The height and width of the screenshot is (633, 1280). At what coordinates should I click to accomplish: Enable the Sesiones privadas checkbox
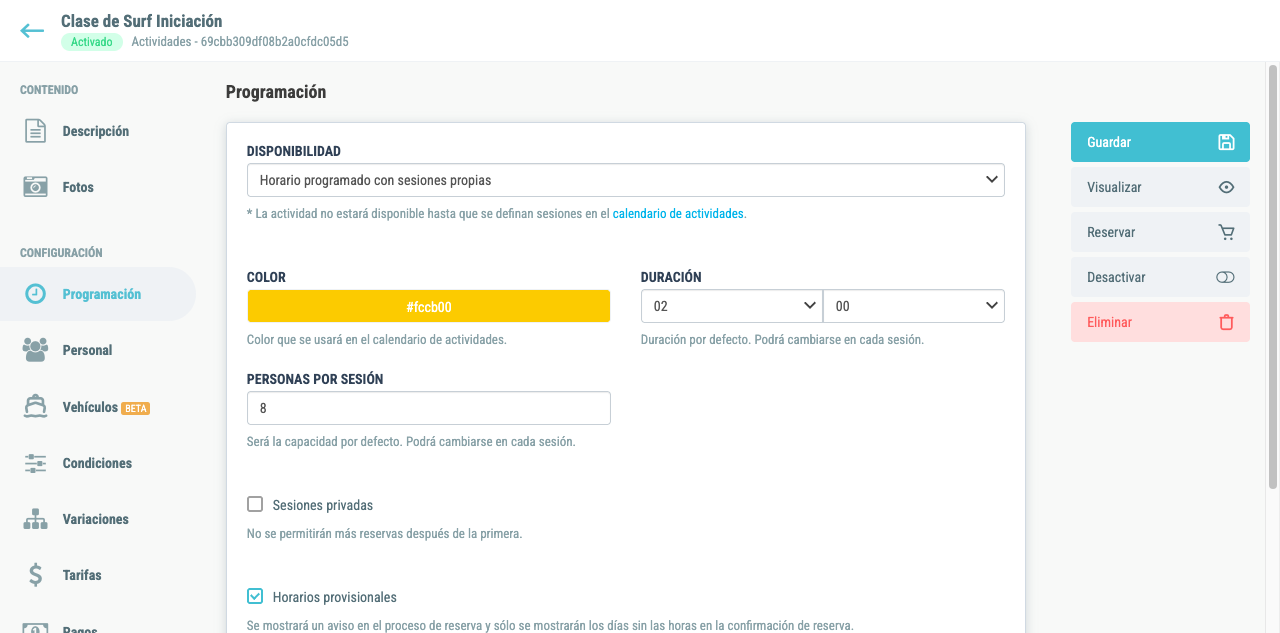[x=255, y=504]
